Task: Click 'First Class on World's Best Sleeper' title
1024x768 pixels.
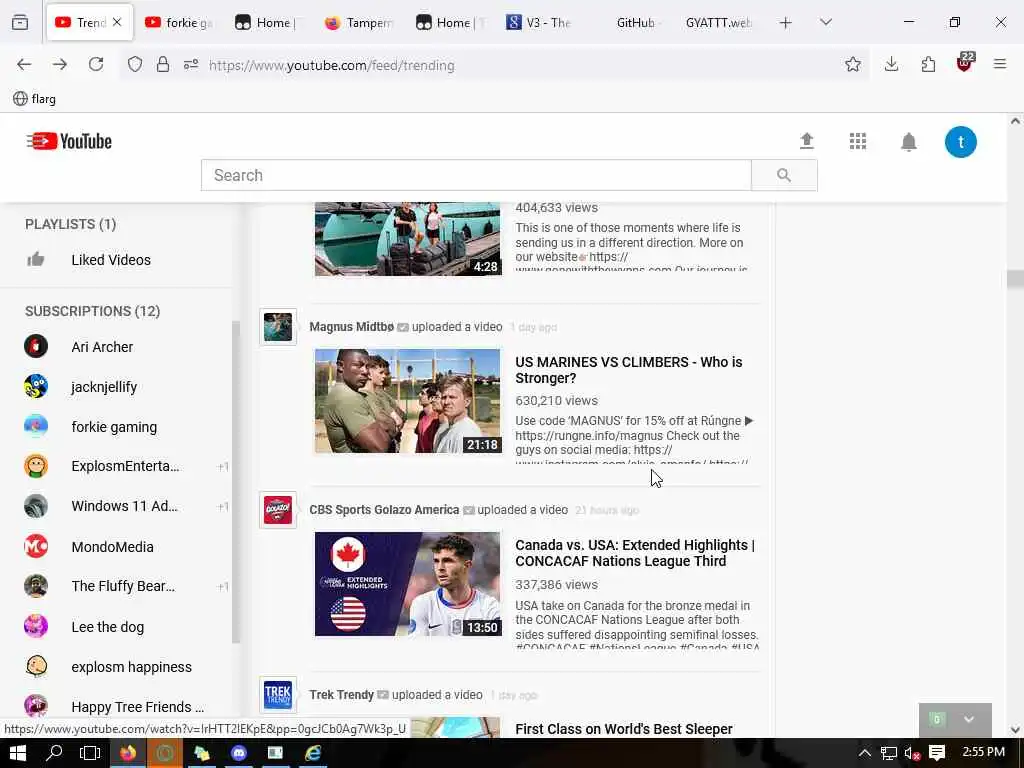Action: point(624,729)
